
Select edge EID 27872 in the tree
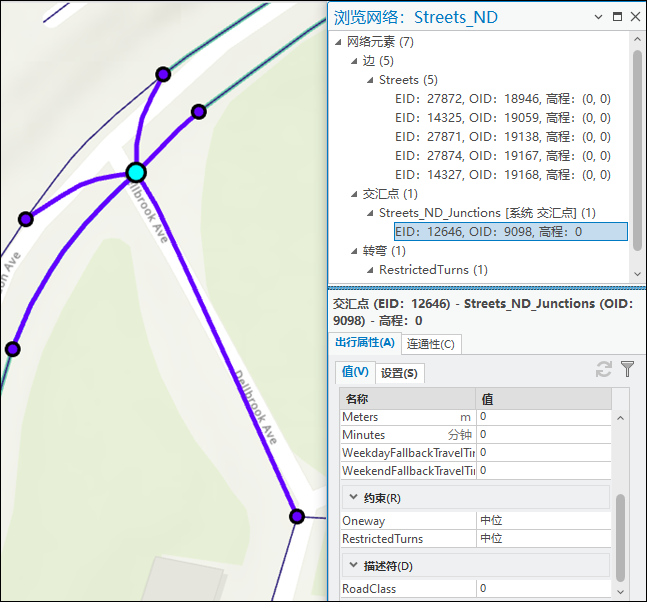tap(502, 99)
